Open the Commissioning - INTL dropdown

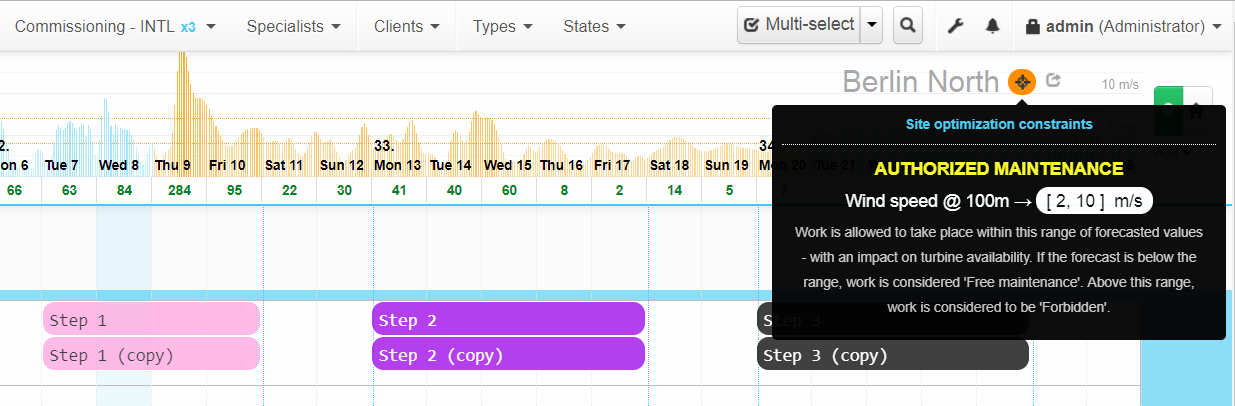(115, 27)
